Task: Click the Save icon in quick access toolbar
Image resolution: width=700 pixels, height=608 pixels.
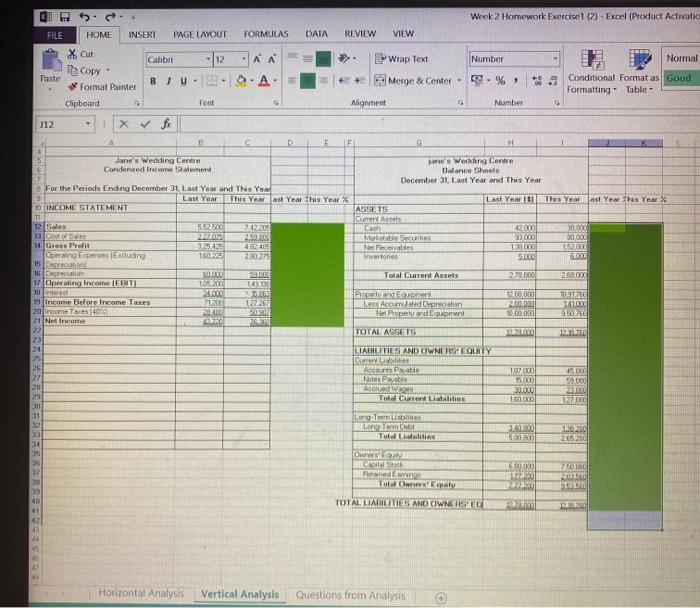Action: [x=65, y=17]
